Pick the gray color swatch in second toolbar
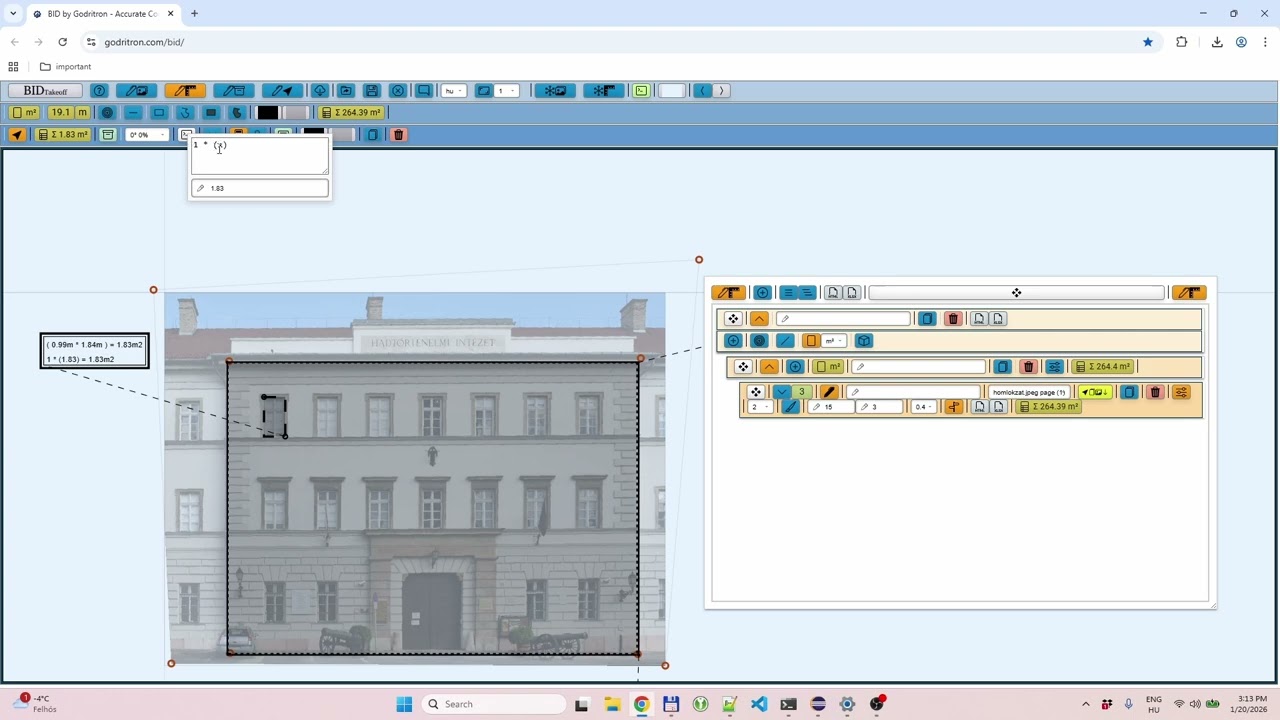The height and width of the screenshot is (720, 1280). (297, 113)
